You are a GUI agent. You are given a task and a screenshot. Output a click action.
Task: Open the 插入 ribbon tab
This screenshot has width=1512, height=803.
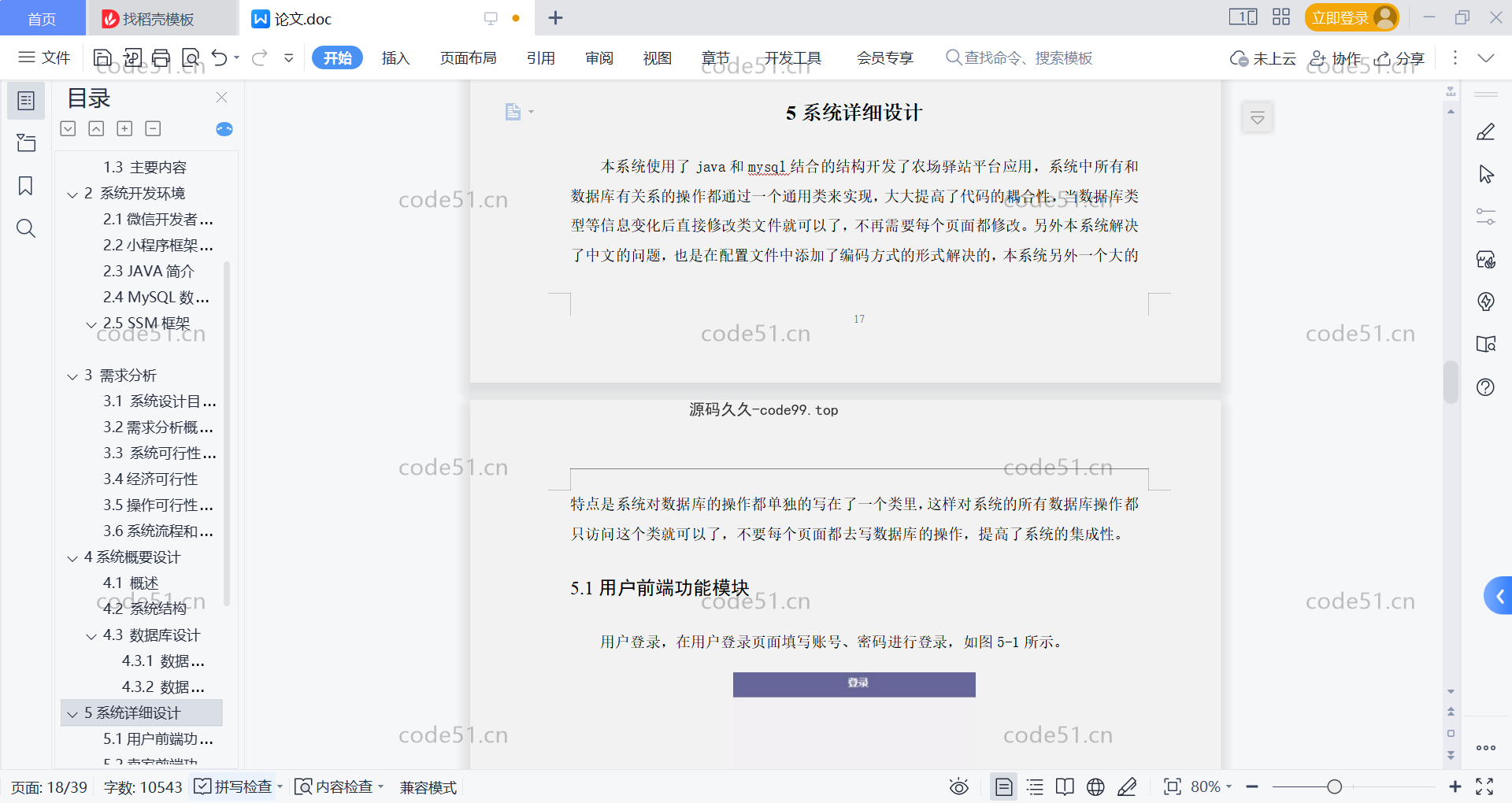click(395, 57)
